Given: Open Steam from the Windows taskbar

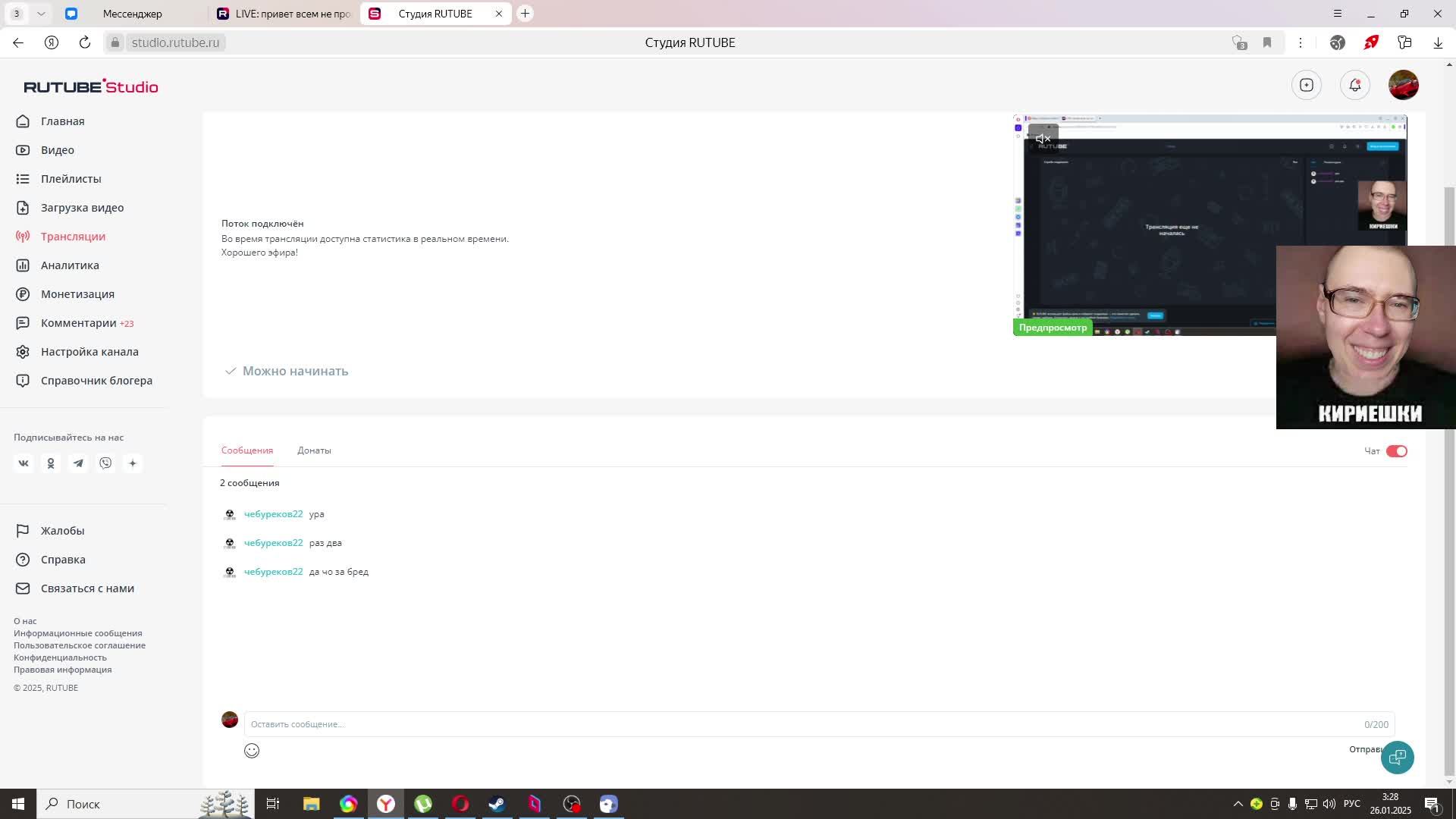Looking at the screenshot, I should (497, 804).
